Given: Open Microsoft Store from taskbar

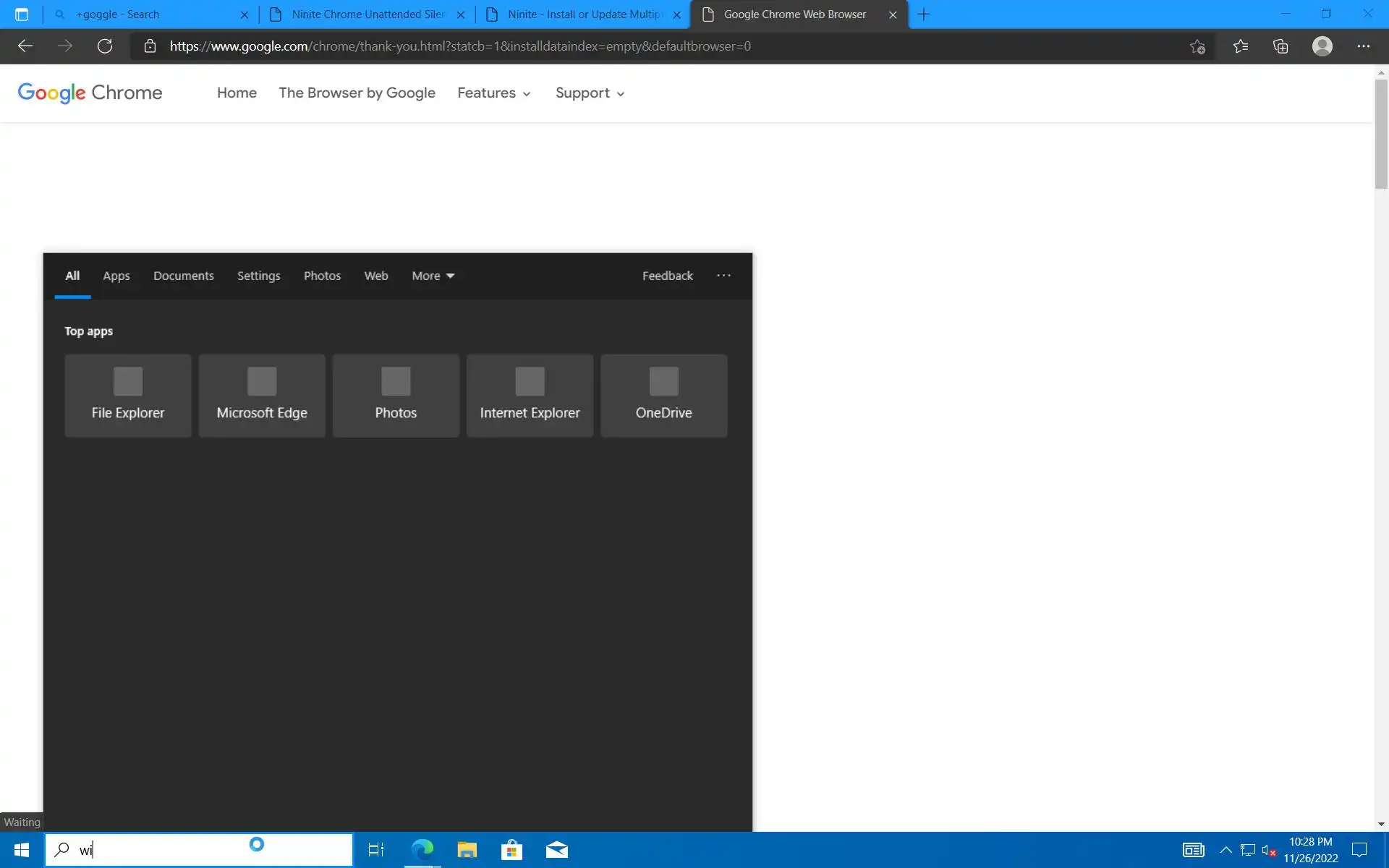Looking at the screenshot, I should coord(511,850).
